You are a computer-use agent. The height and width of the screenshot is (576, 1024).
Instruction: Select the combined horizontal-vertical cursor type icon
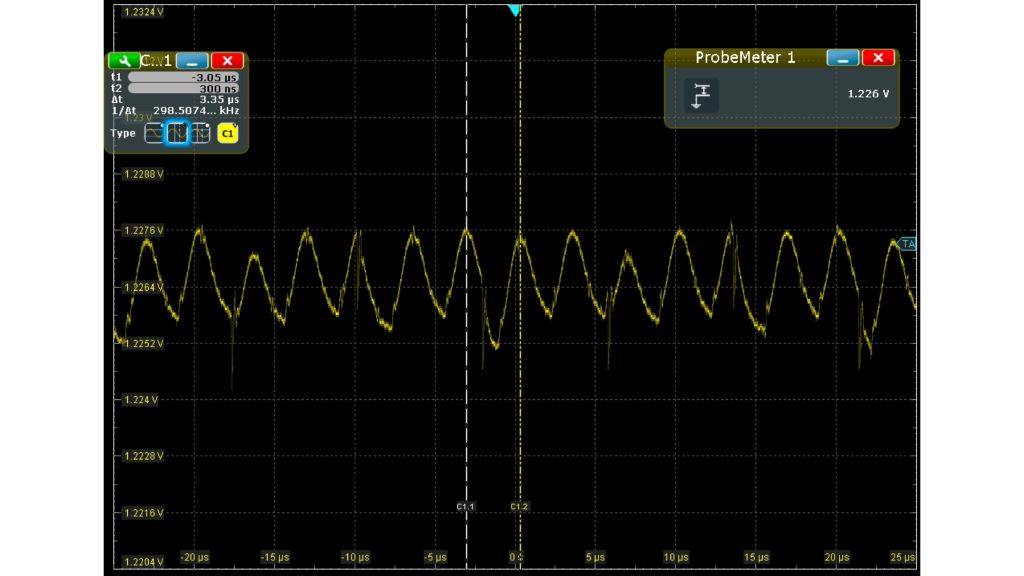tap(200, 132)
